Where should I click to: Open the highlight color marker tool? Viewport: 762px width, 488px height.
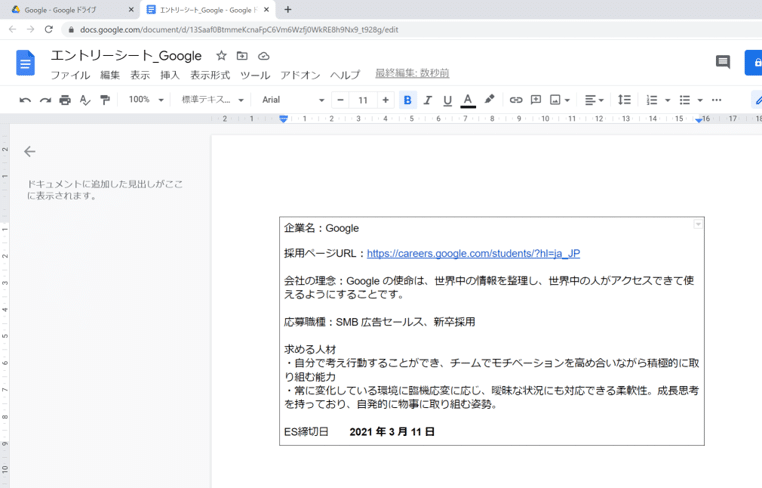[489, 100]
